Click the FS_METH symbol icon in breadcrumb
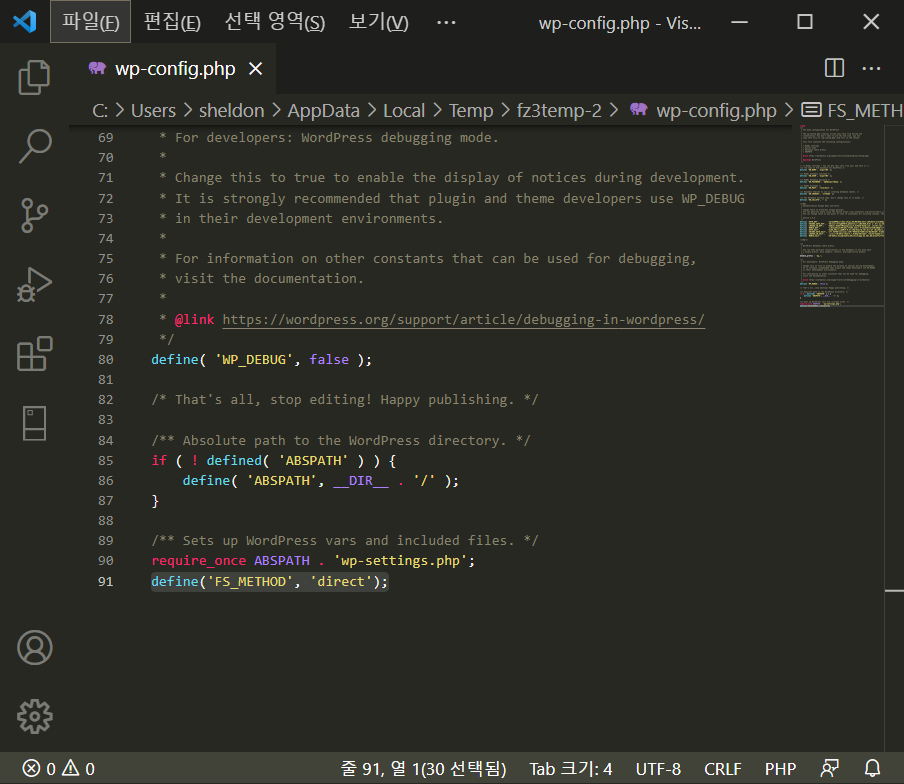The image size is (904, 784). (x=812, y=110)
